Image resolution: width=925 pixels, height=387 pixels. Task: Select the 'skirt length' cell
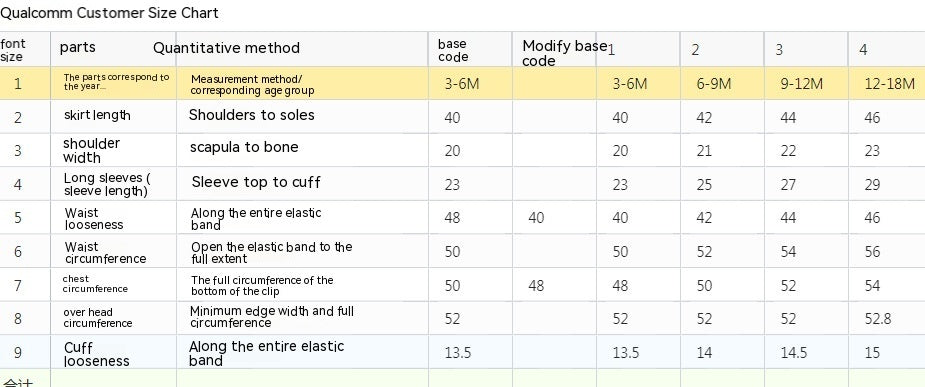point(113,116)
